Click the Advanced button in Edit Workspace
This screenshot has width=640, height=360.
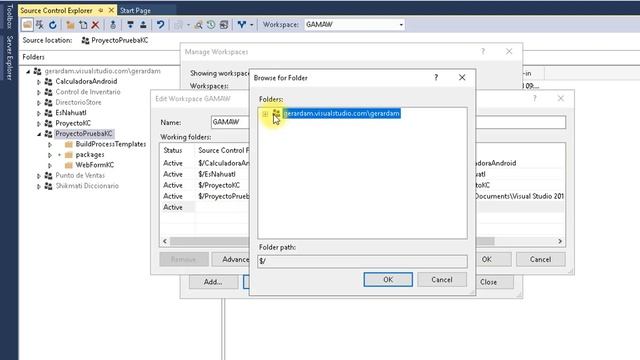(231, 259)
